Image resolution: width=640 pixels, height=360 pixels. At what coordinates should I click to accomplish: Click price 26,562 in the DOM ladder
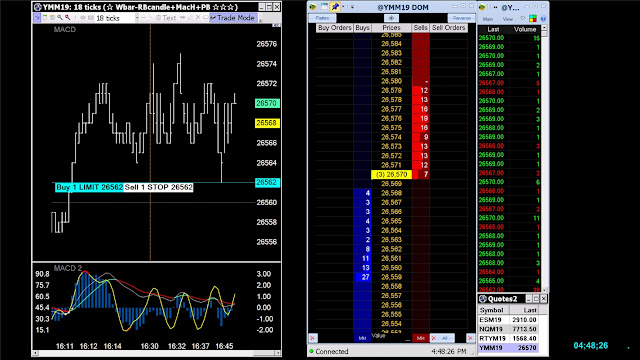391,249
